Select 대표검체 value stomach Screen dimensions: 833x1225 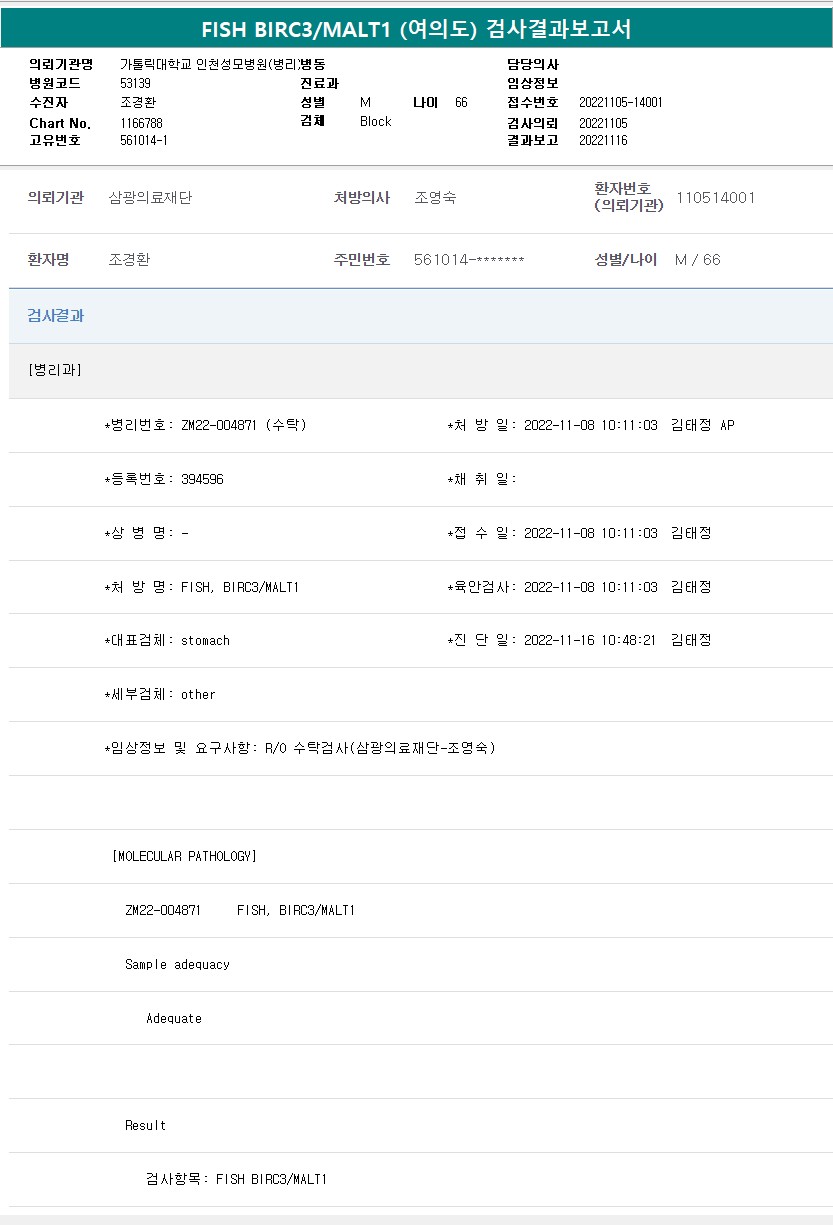pos(205,641)
